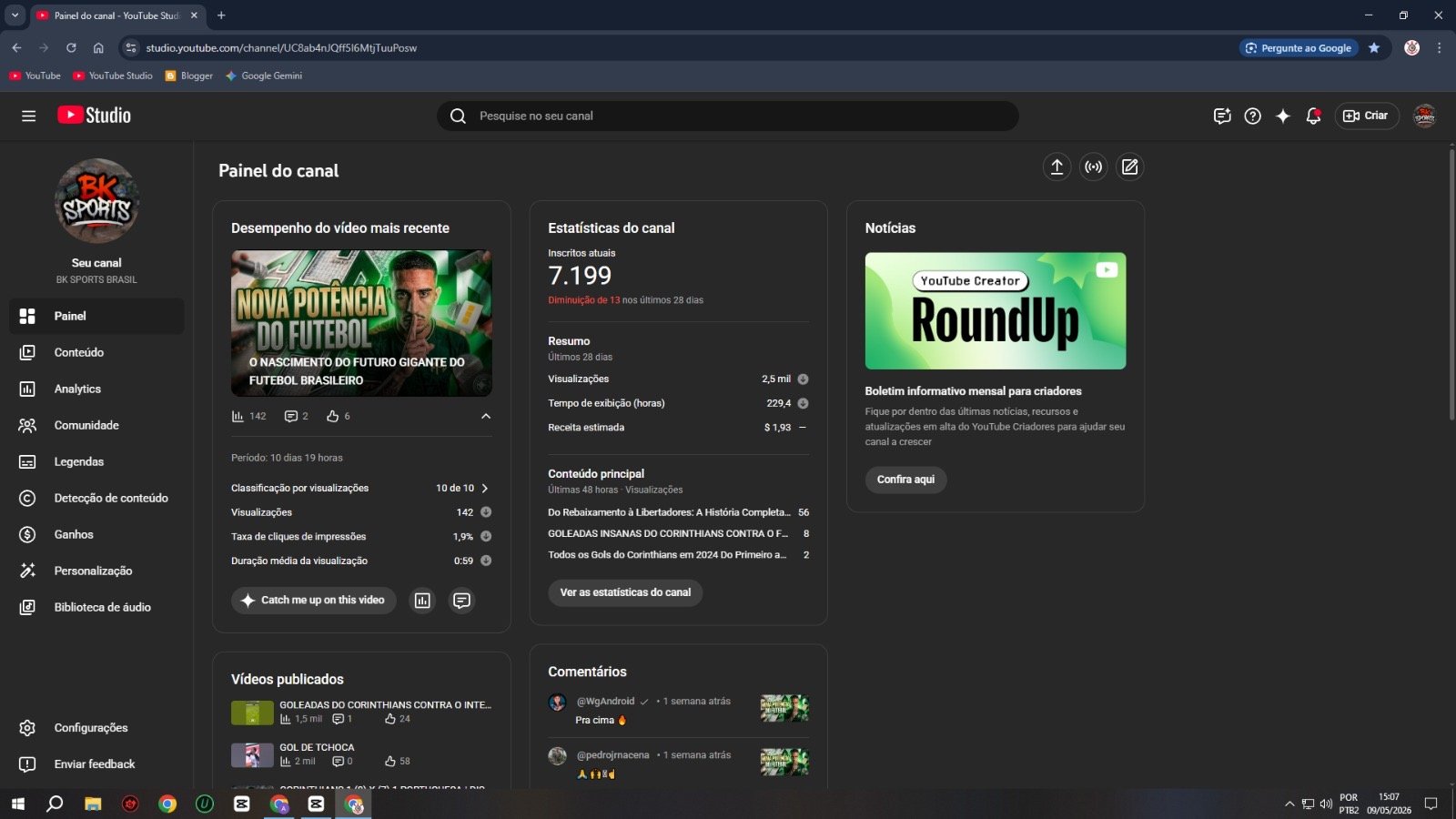Image resolution: width=1456 pixels, height=819 pixels.
Task: Expand Classificação por visualizações arrow
Action: pyautogui.click(x=484, y=488)
